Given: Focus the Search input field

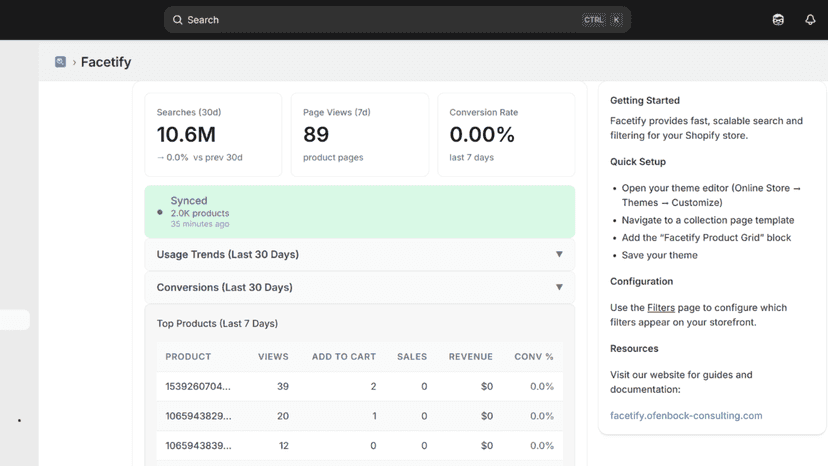Looking at the screenshot, I should [x=397, y=20].
